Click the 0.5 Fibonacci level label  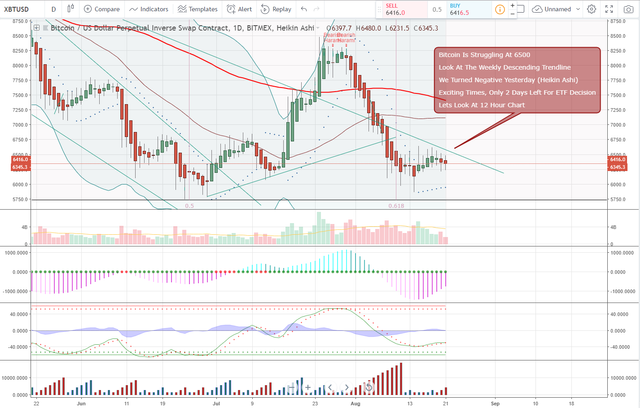click(189, 206)
